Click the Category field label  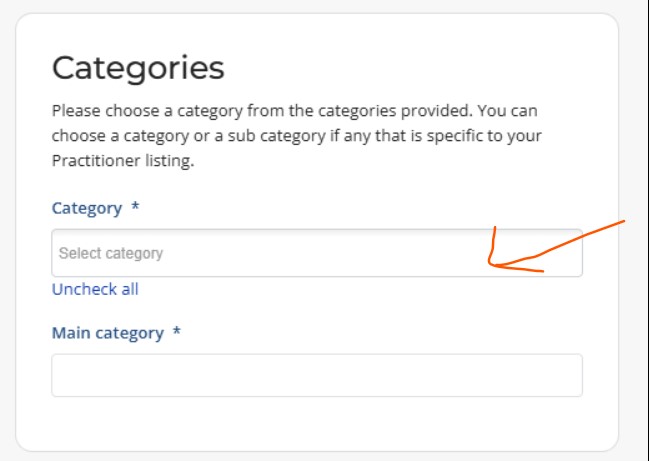[x=87, y=208]
